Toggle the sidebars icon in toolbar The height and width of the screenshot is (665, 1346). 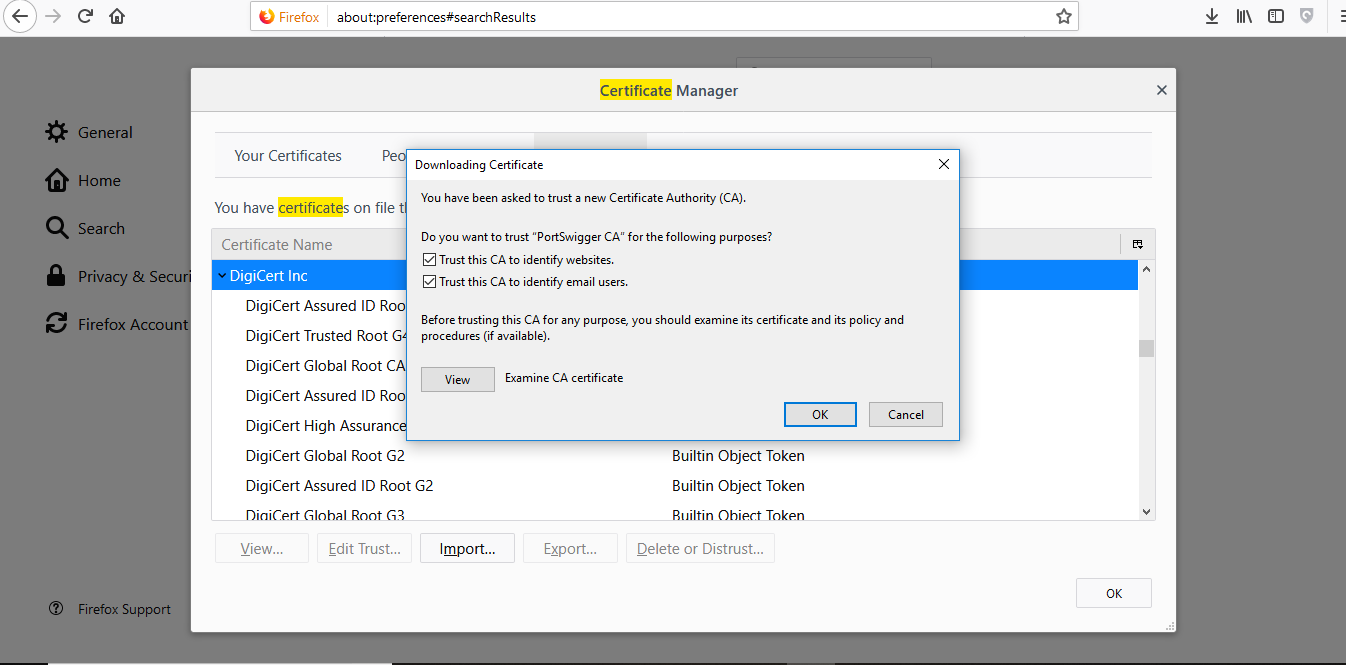(1276, 16)
